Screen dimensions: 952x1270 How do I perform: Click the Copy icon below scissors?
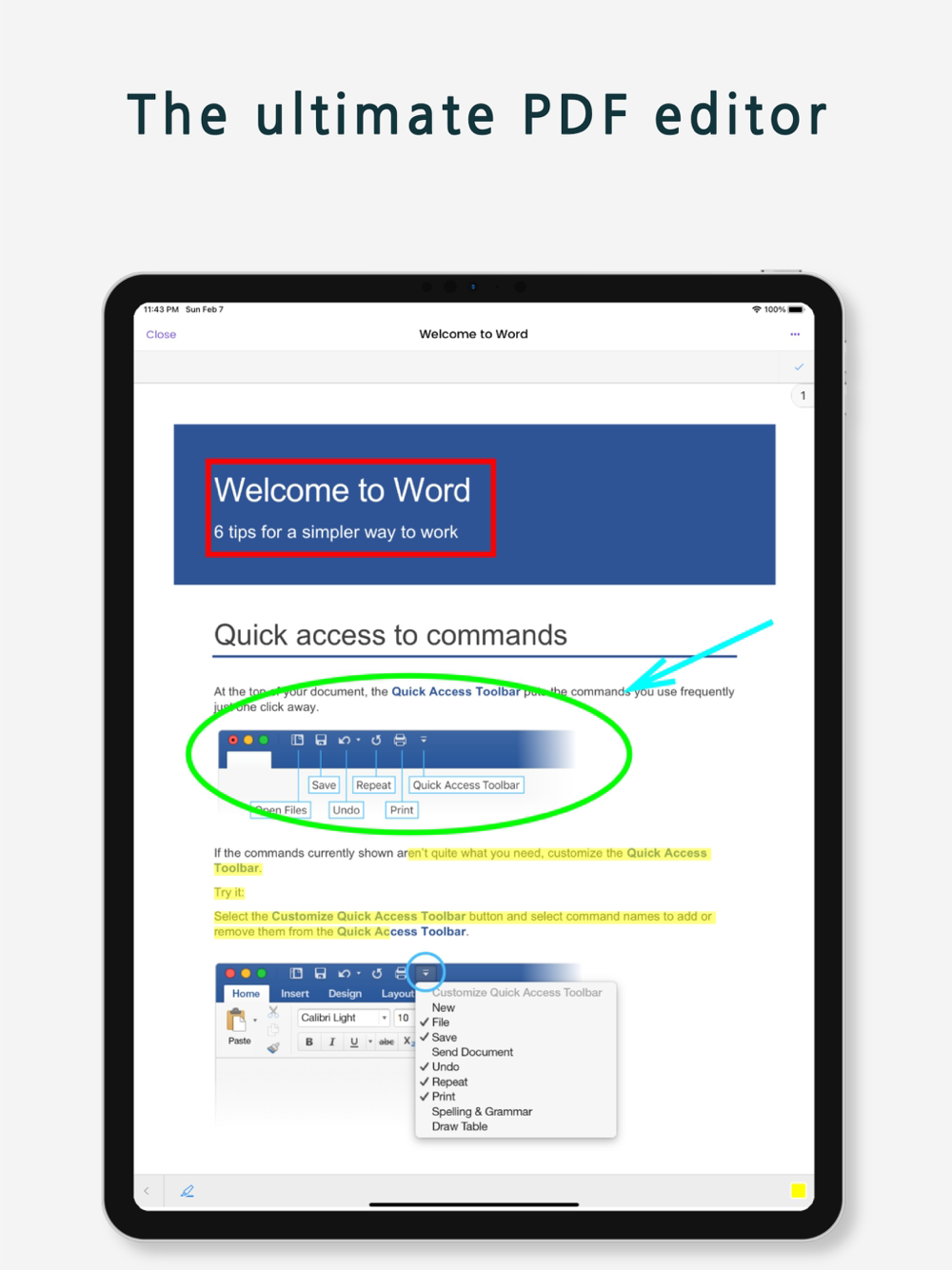pyautogui.click(x=273, y=1030)
